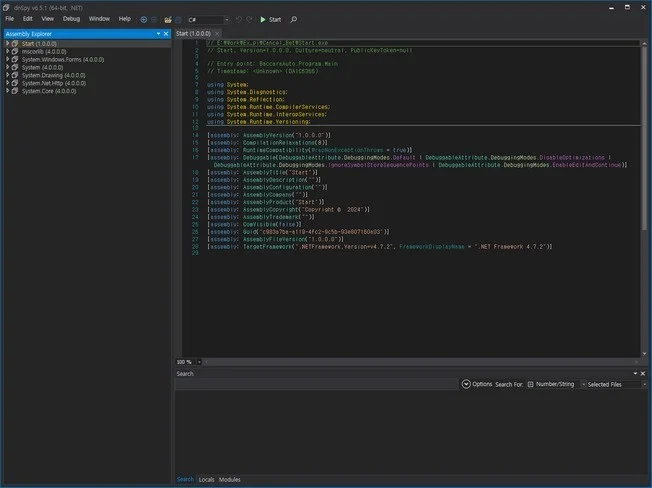Expand the System.Drawing node
The image size is (652, 488).
click(x=7, y=75)
